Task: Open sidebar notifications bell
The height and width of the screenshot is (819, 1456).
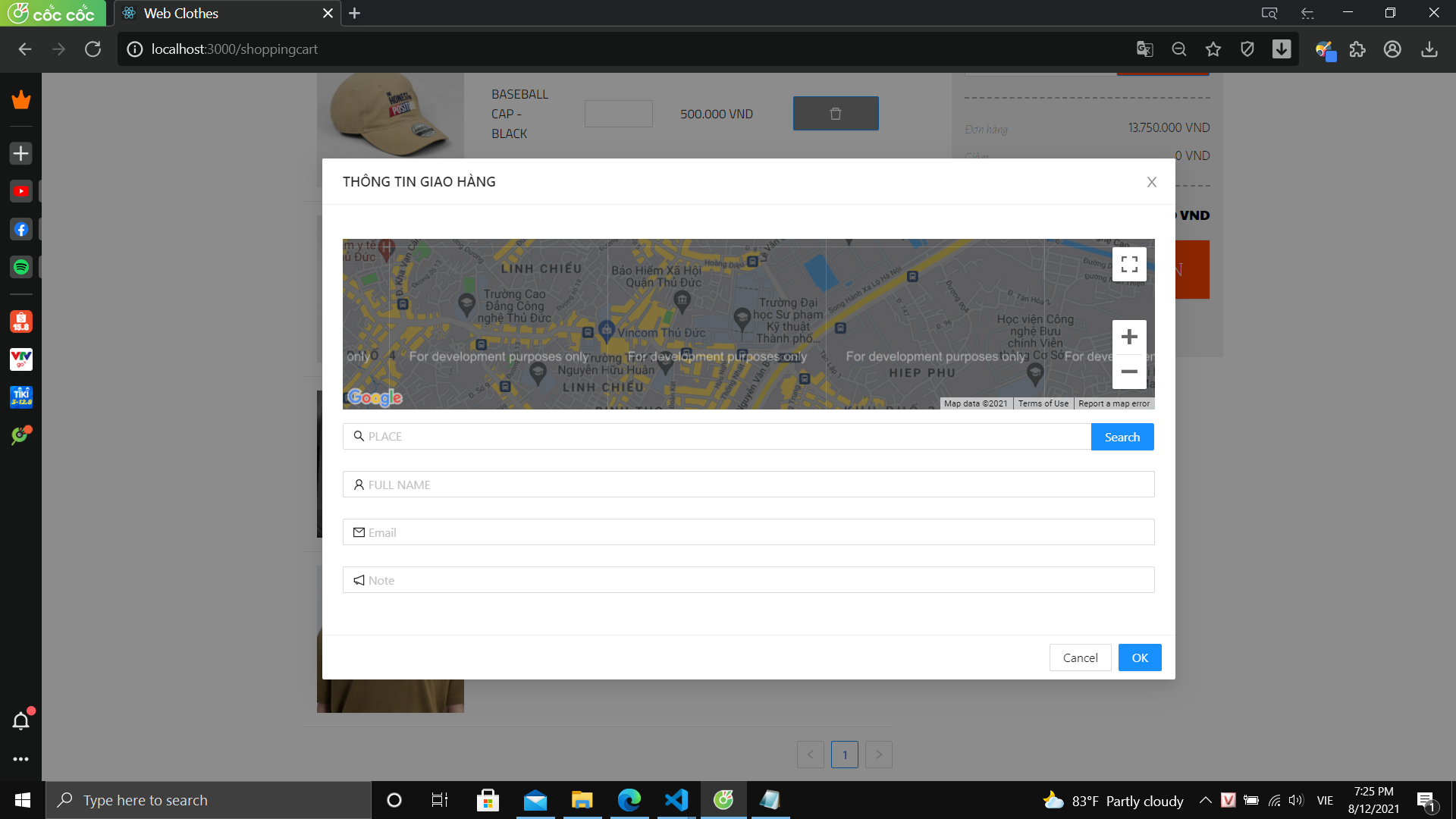Action: tap(21, 720)
